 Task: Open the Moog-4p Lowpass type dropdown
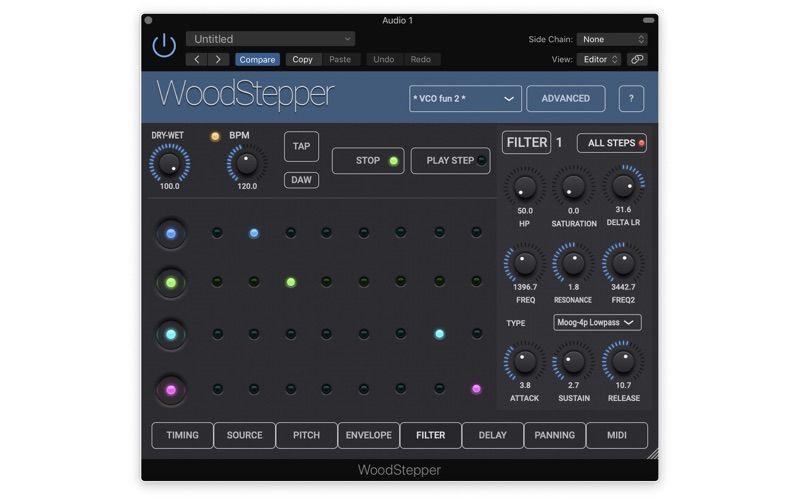pyautogui.click(x=597, y=322)
